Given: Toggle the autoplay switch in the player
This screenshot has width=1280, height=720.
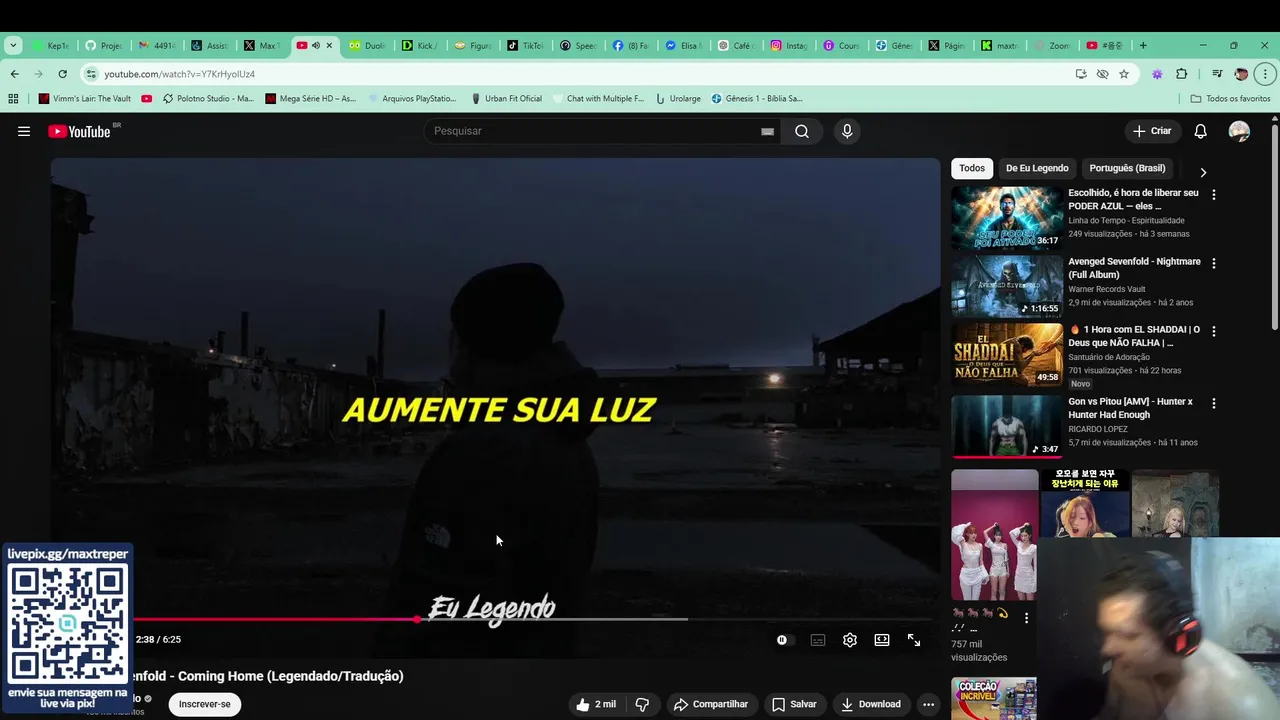Looking at the screenshot, I should pyautogui.click(x=783, y=640).
